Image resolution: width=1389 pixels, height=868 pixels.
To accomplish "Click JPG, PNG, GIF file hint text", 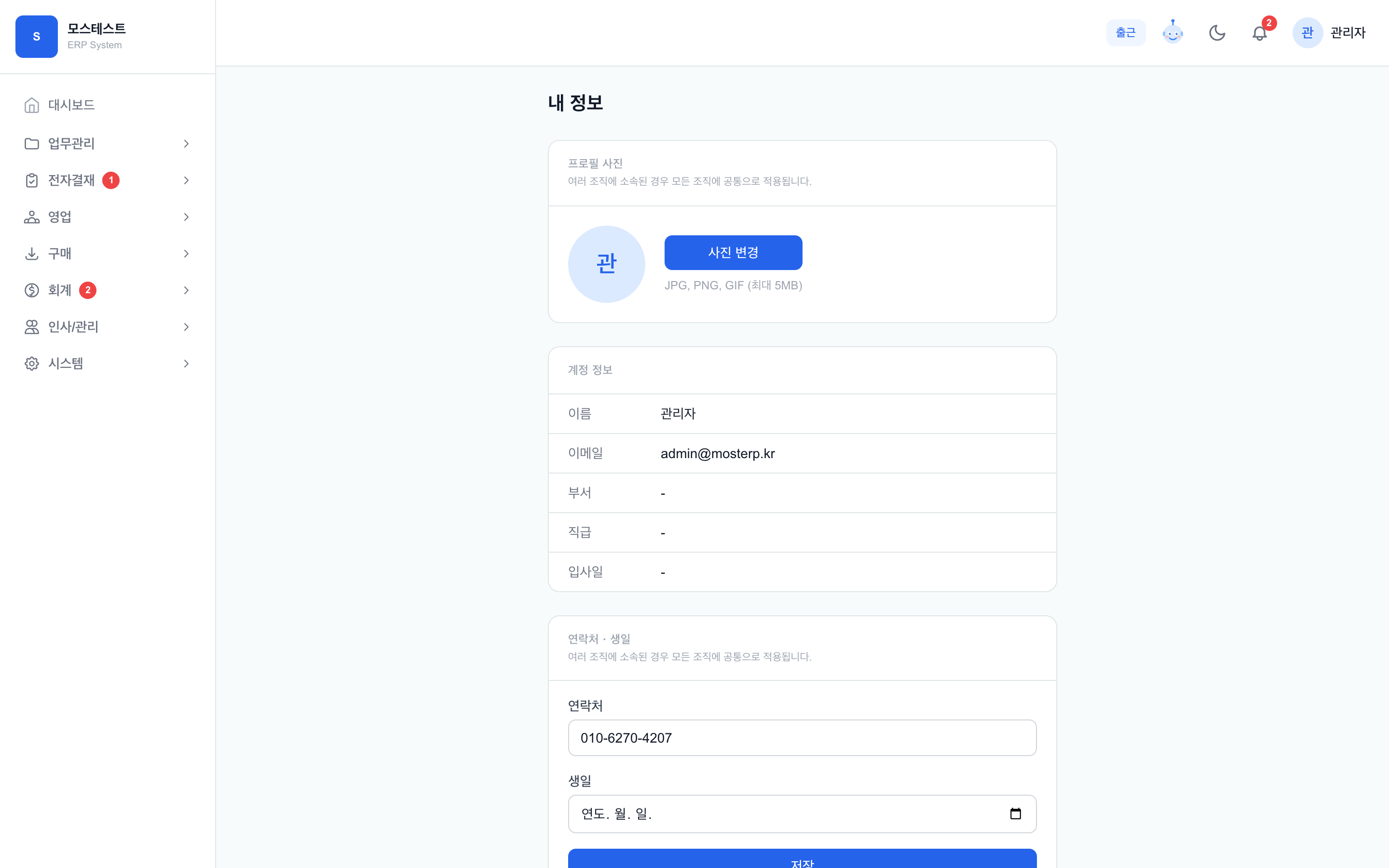I will (x=733, y=285).
